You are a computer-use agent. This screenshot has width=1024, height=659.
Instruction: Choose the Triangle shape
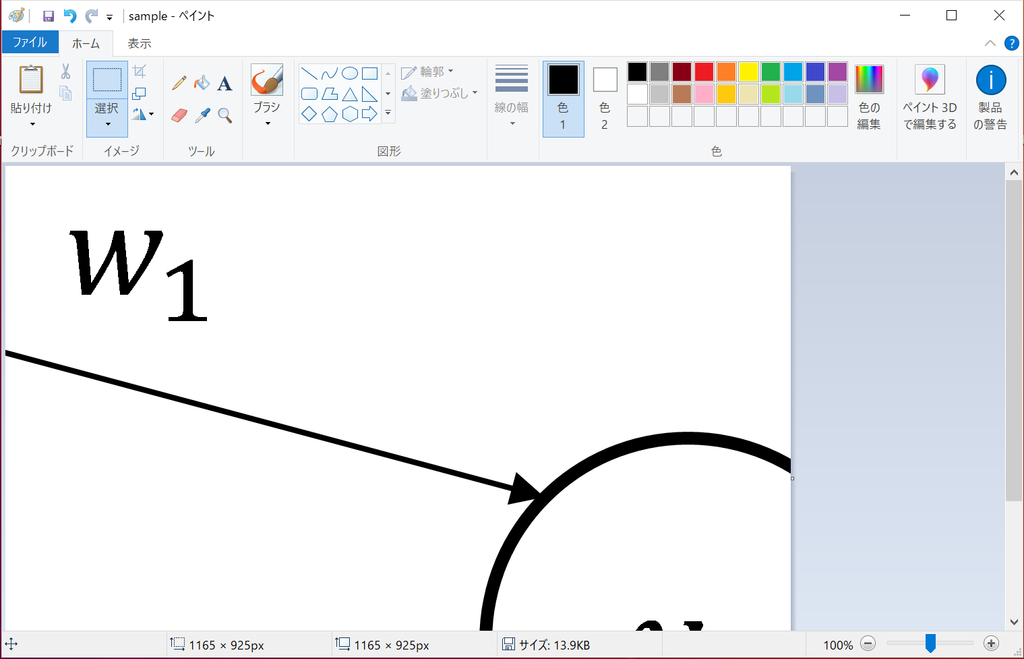point(350,94)
